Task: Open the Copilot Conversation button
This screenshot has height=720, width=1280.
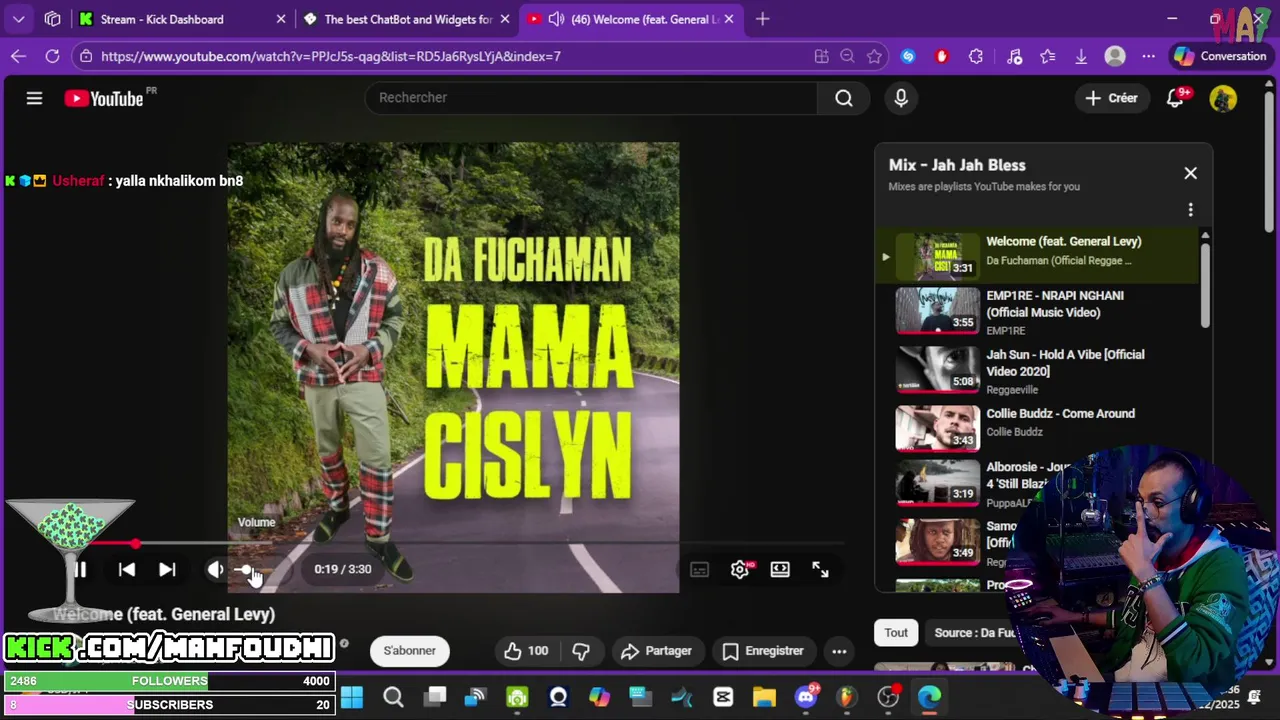Action: click(x=1221, y=56)
